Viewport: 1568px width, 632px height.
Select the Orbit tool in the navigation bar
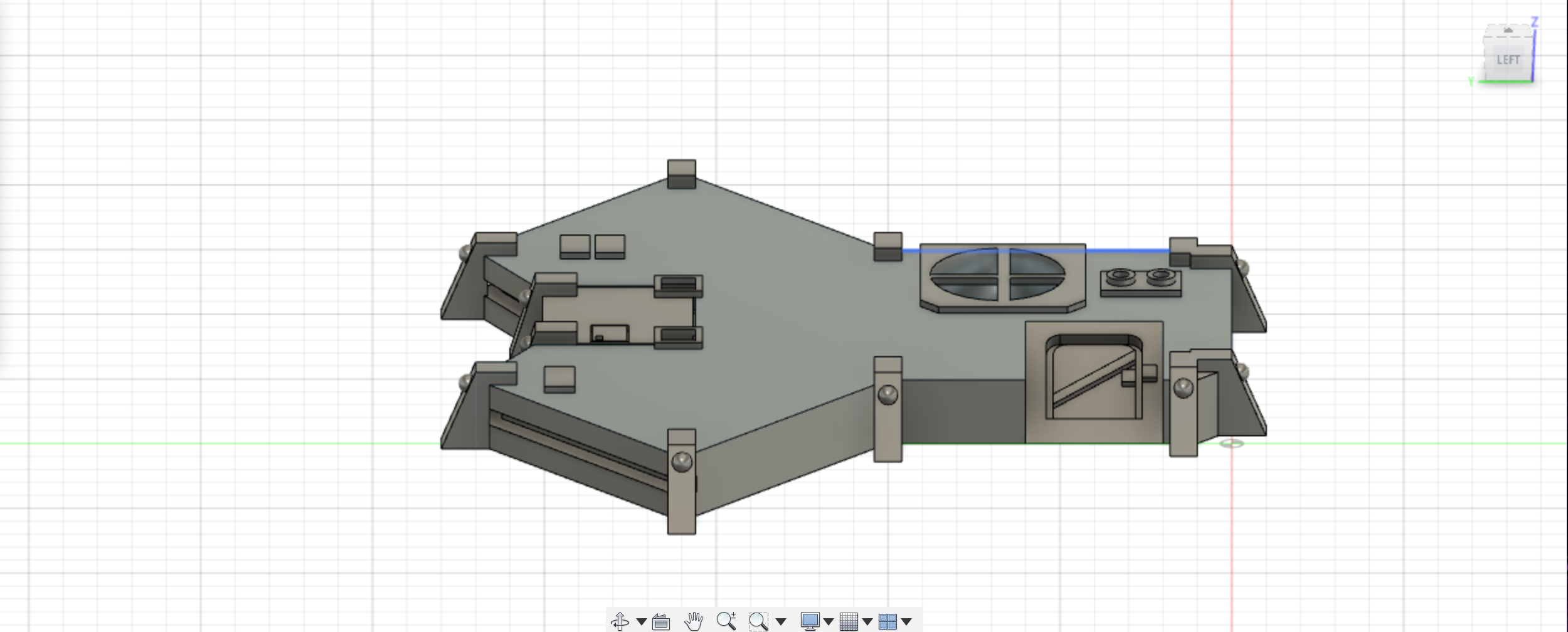pyautogui.click(x=621, y=621)
